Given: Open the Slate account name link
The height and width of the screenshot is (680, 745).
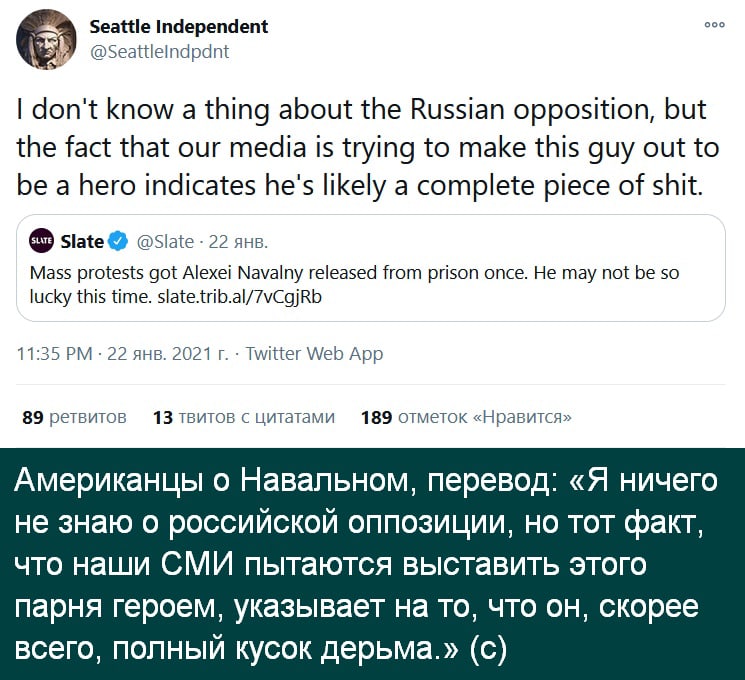Looking at the screenshot, I should 82,241.
